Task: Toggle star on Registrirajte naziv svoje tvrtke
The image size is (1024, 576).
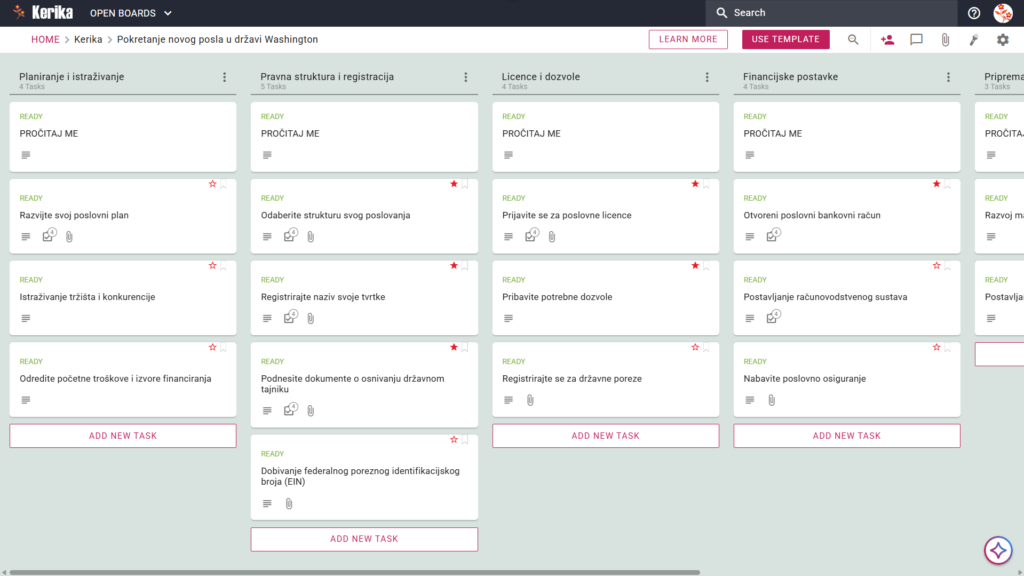Action: (x=454, y=266)
